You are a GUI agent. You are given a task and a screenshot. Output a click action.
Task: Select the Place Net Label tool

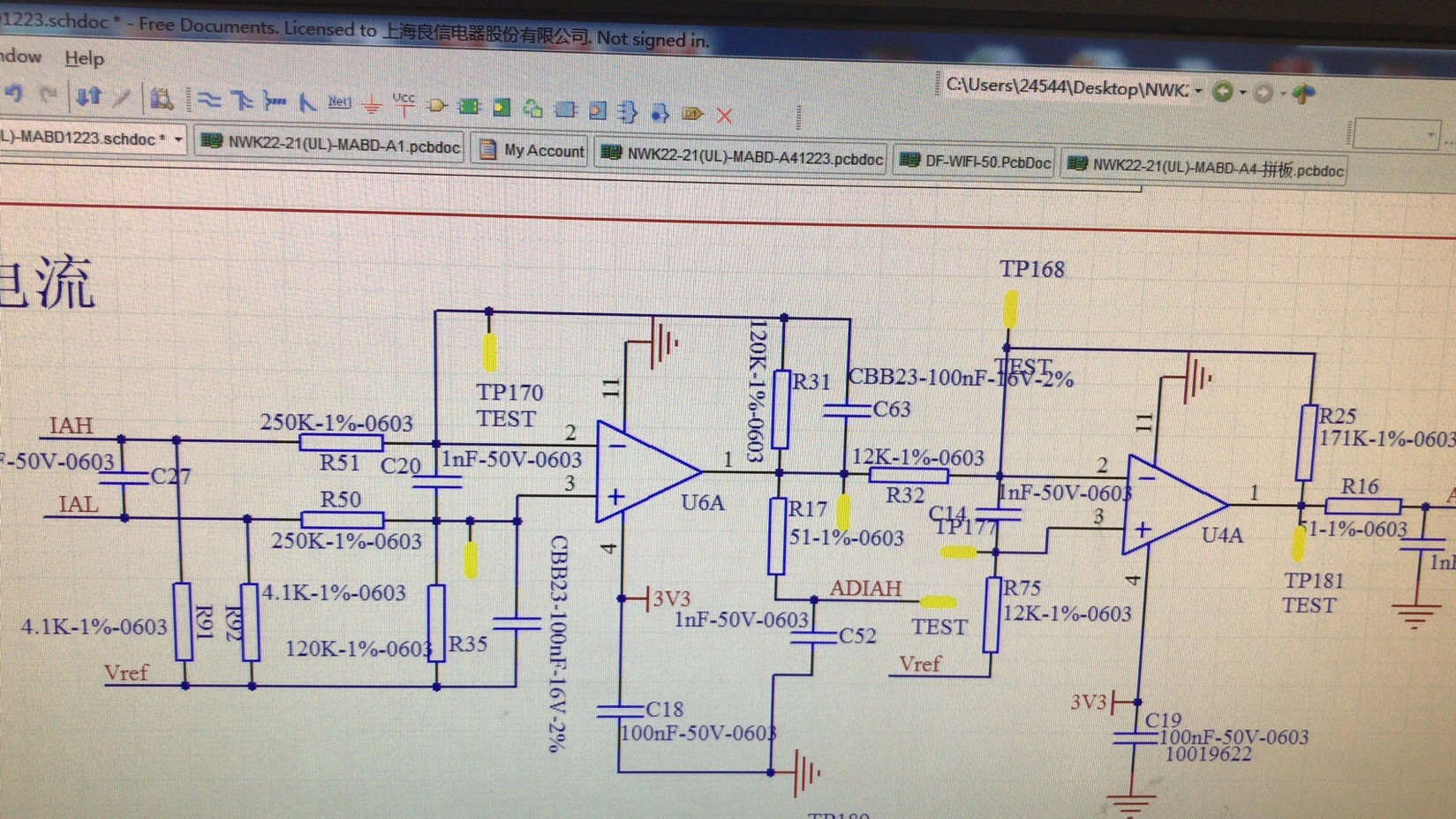(339, 103)
